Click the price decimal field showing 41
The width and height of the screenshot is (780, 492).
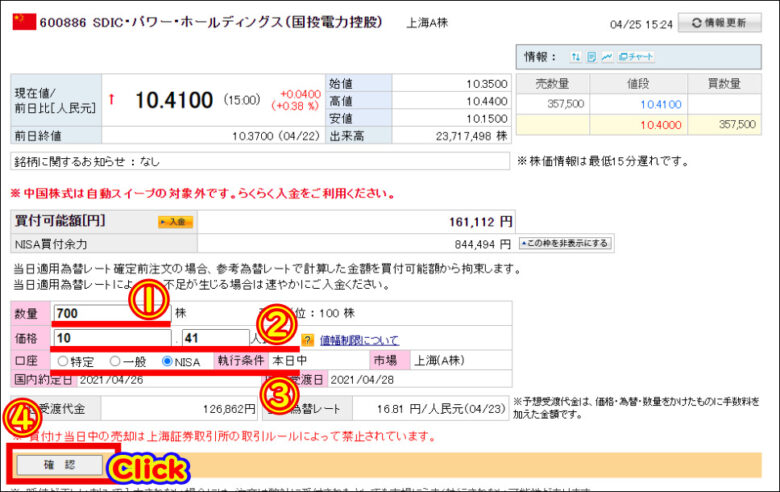tap(215, 338)
